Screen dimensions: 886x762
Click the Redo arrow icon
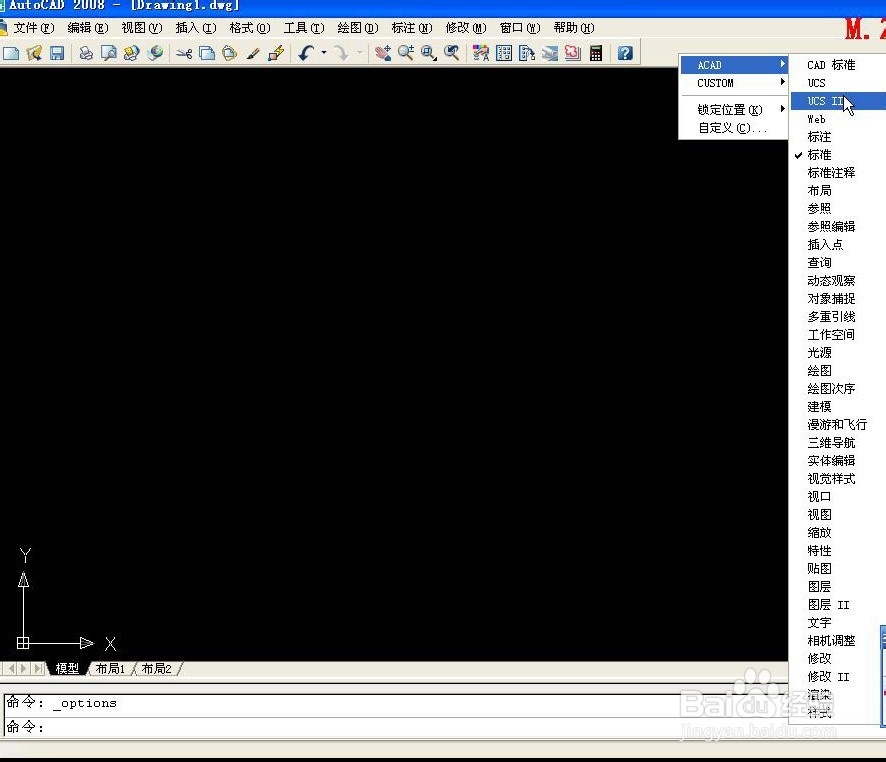pos(341,54)
